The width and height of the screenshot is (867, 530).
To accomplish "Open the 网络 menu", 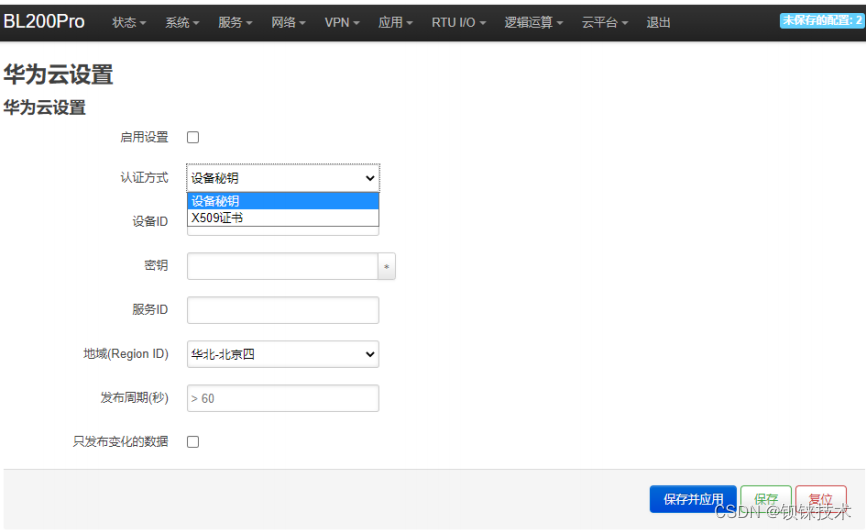I will pos(288,23).
